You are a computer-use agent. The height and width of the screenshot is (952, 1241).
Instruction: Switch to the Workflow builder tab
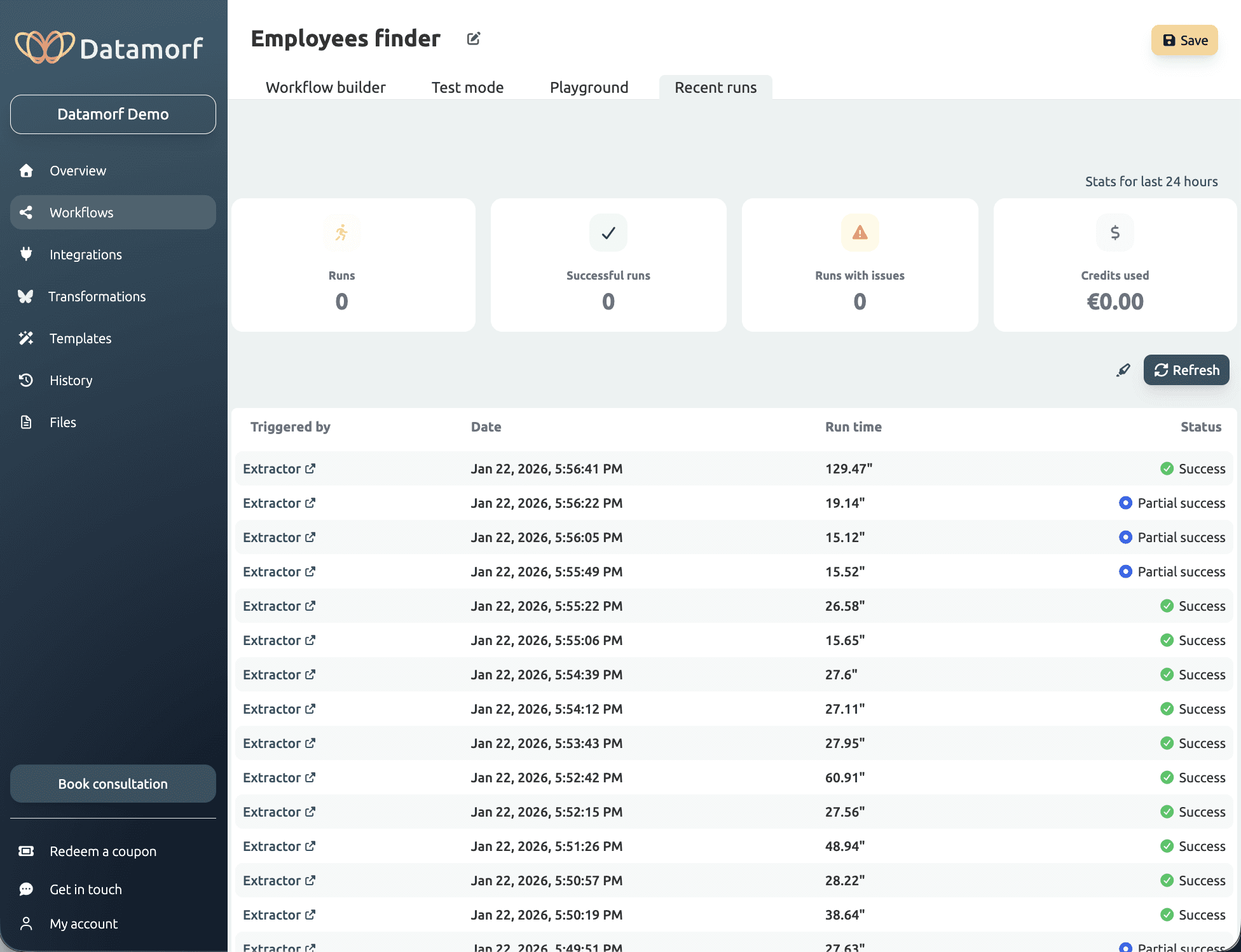pyautogui.click(x=326, y=87)
